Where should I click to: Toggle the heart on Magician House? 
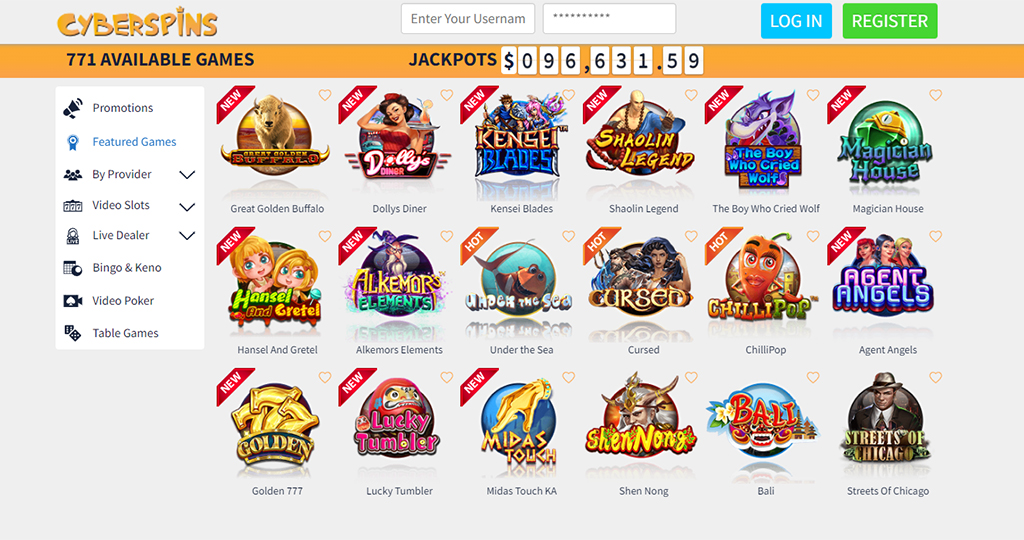[935, 95]
